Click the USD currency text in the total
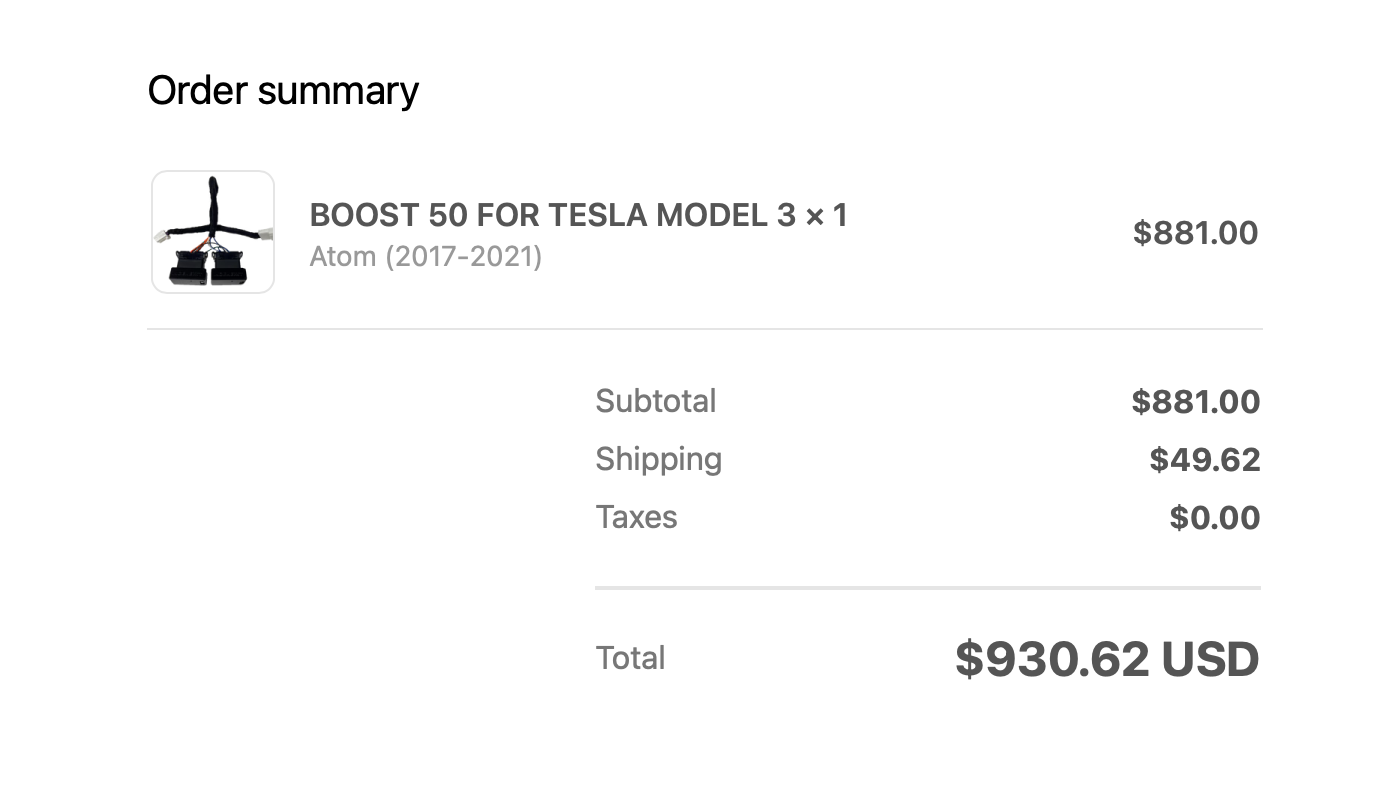 tap(1210, 660)
